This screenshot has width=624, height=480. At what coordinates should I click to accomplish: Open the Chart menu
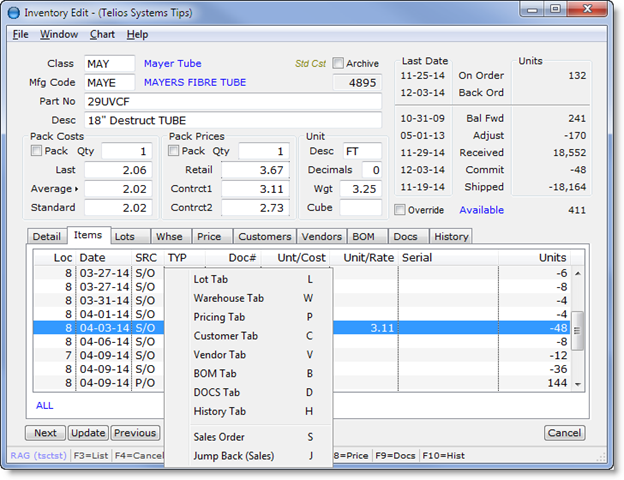(102, 34)
